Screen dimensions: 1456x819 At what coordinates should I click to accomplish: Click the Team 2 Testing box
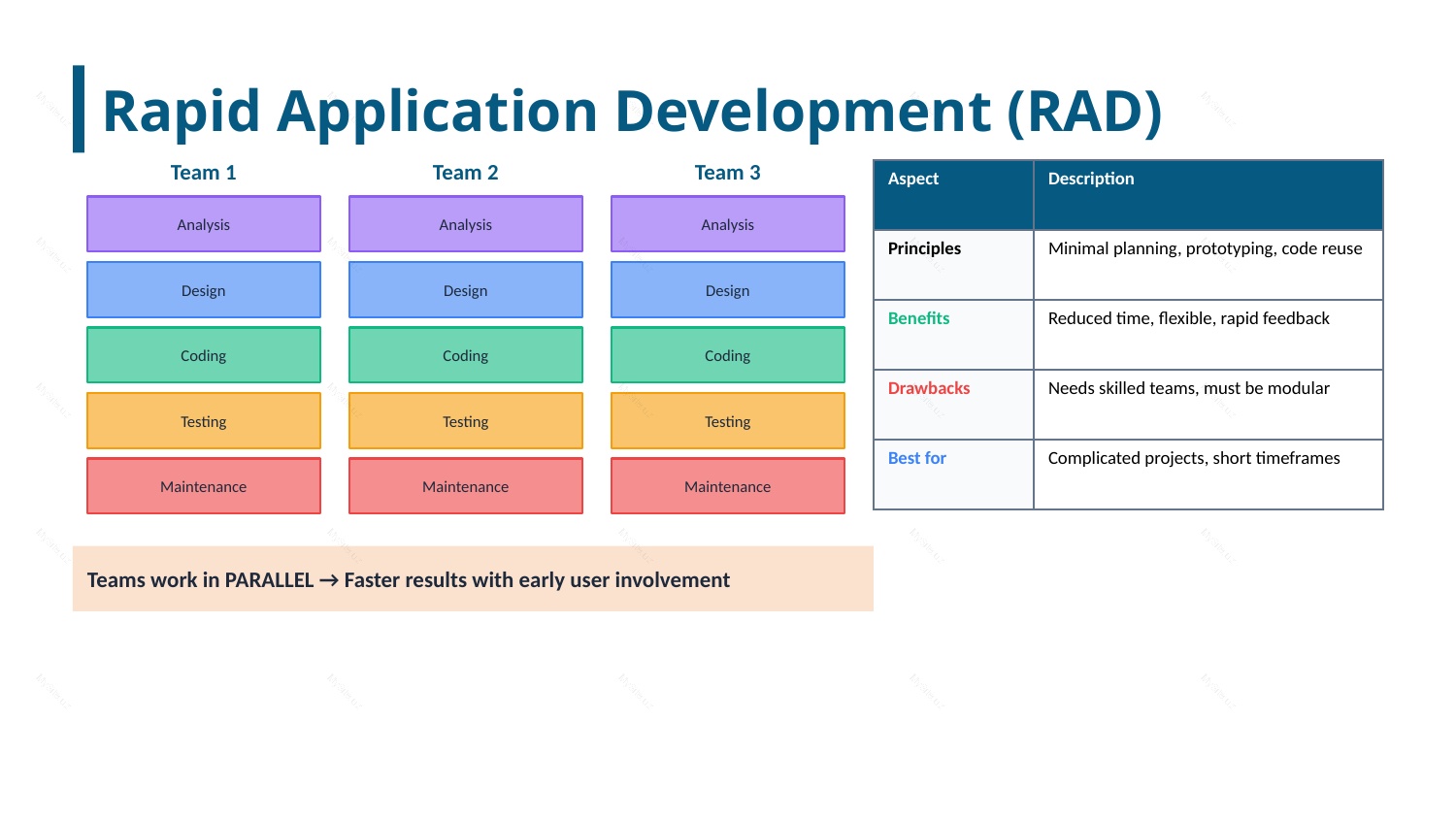(465, 421)
